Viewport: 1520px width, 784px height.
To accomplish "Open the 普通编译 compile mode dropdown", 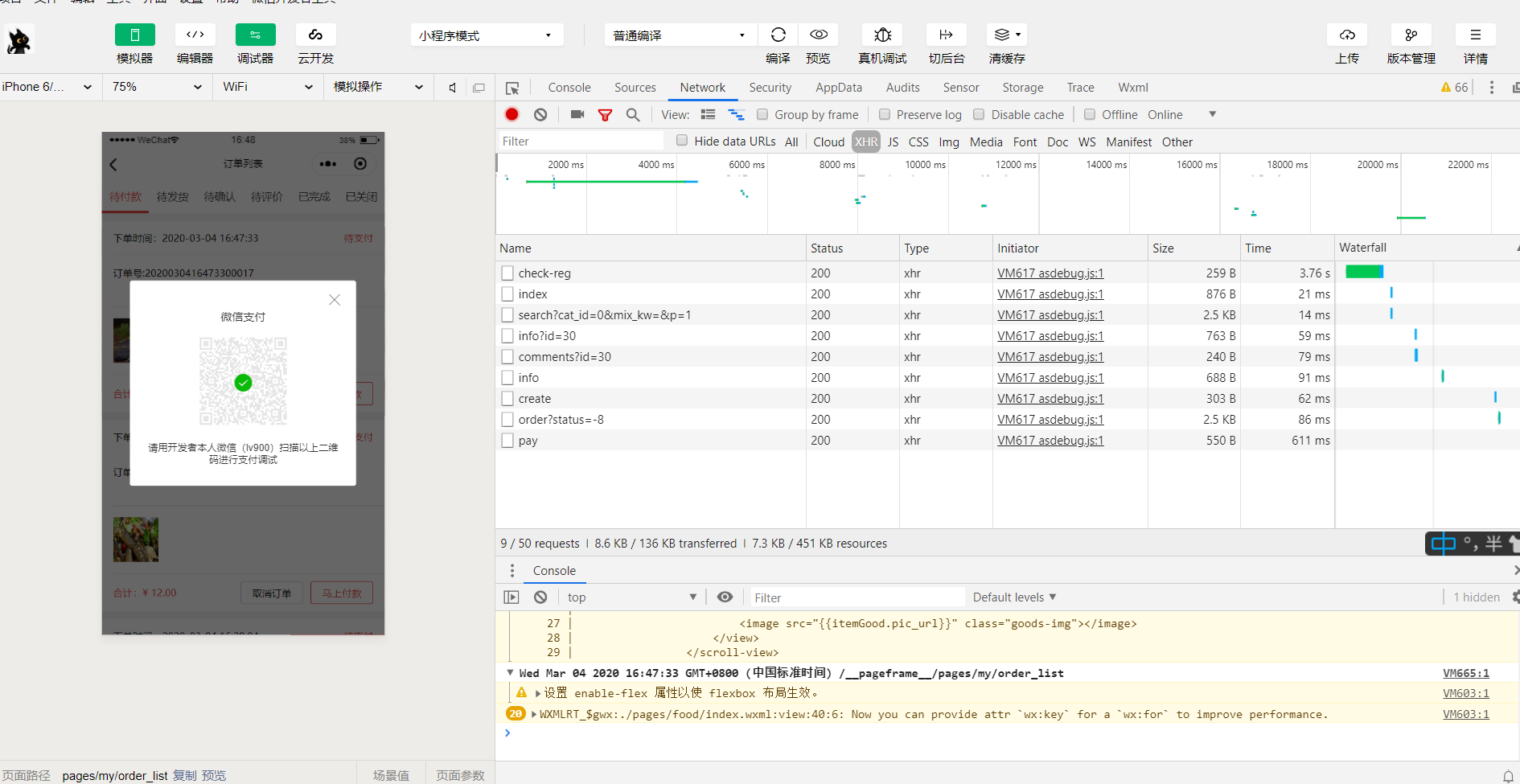I will click(680, 35).
